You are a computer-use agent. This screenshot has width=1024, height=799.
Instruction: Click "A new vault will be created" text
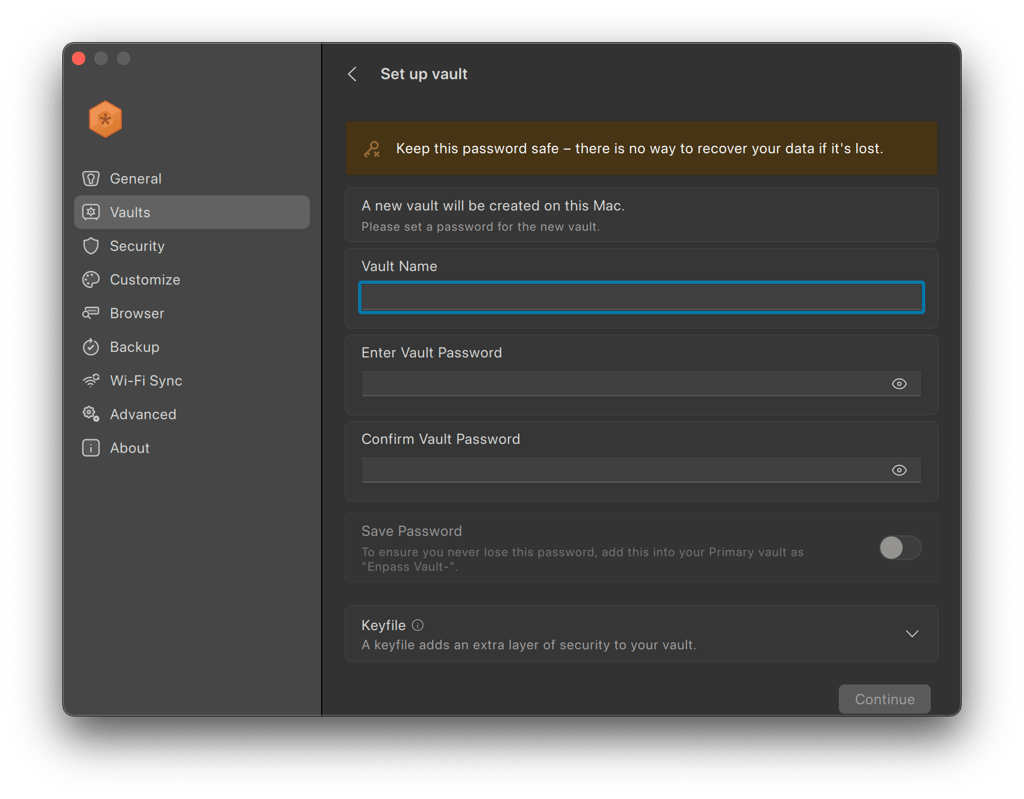pos(493,206)
